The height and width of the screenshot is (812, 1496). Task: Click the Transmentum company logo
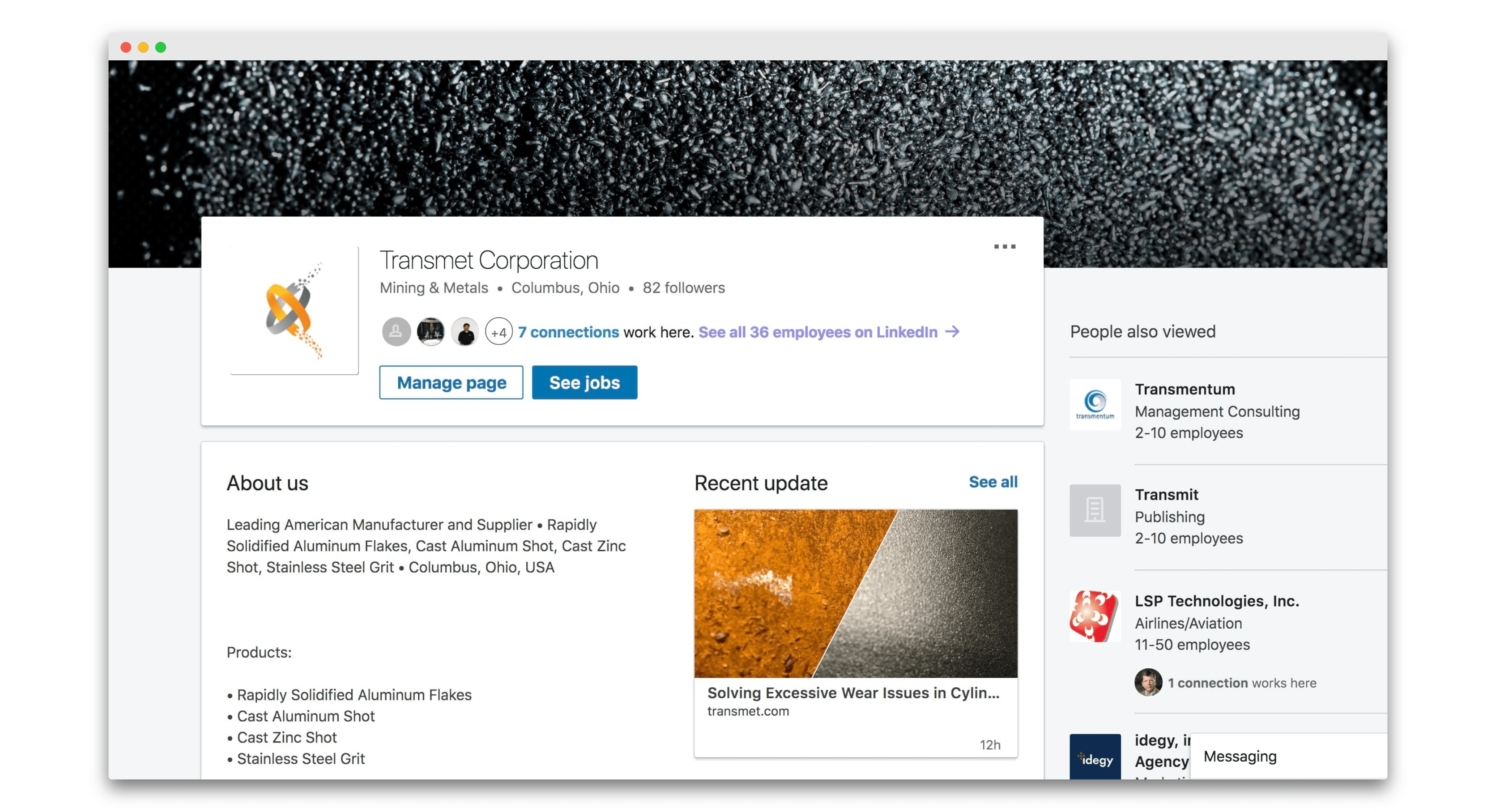point(1095,405)
